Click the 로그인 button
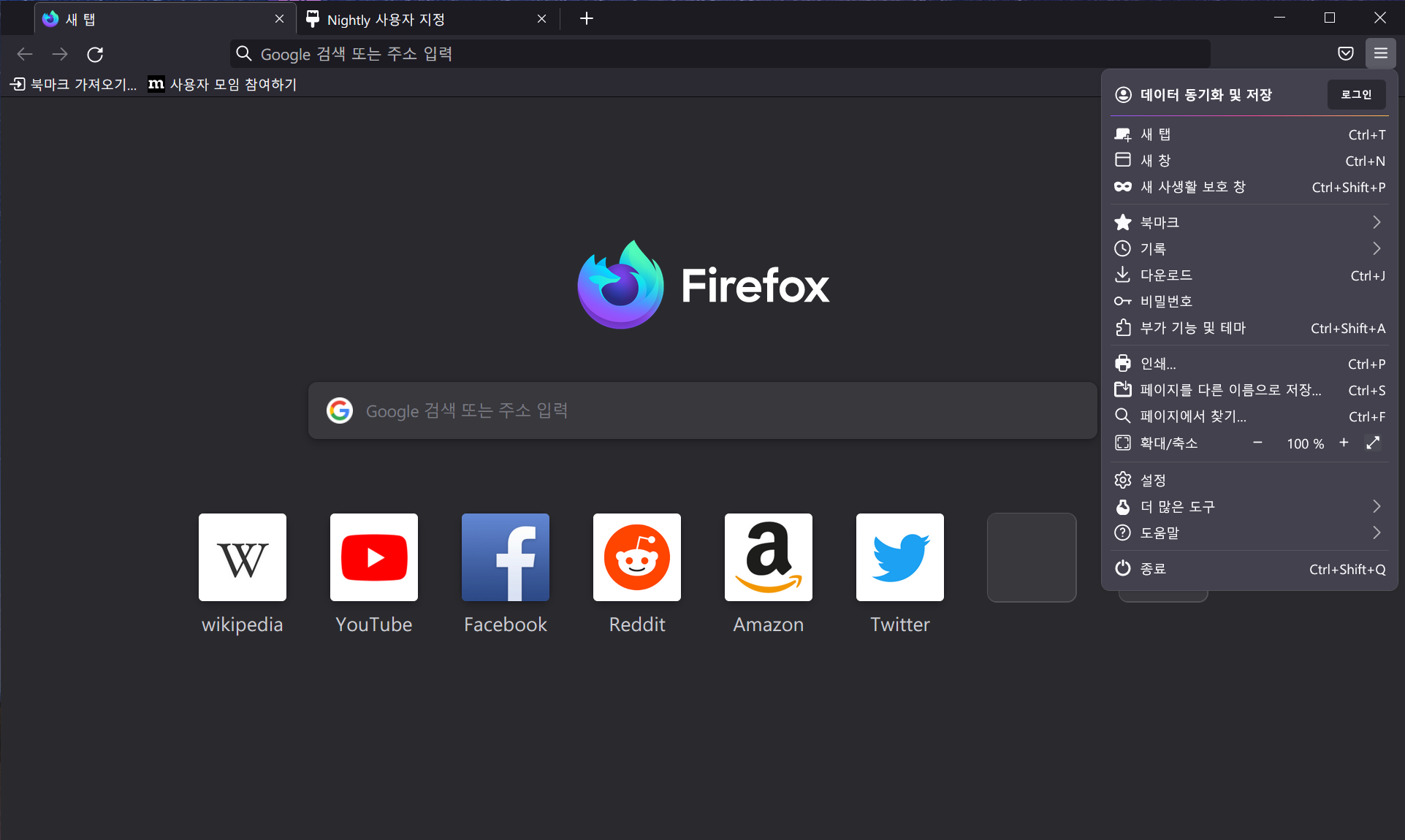The width and height of the screenshot is (1405, 840). pyautogui.click(x=1355, y=94)
